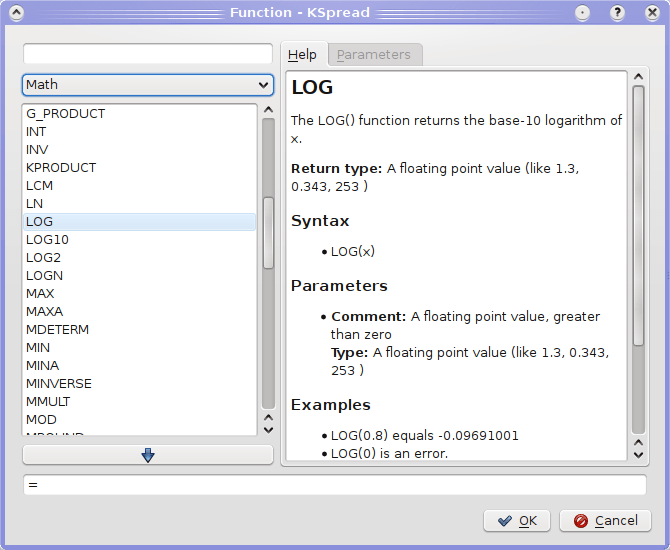Select MAXA in the function list
This screenshot has width=670, height=550.
(x=139, y=311)
